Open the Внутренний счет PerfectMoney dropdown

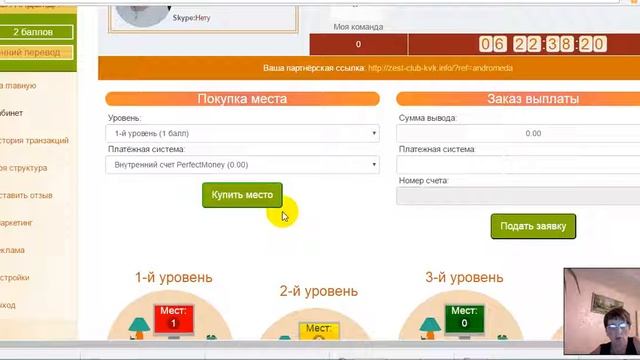coord(242,165)
